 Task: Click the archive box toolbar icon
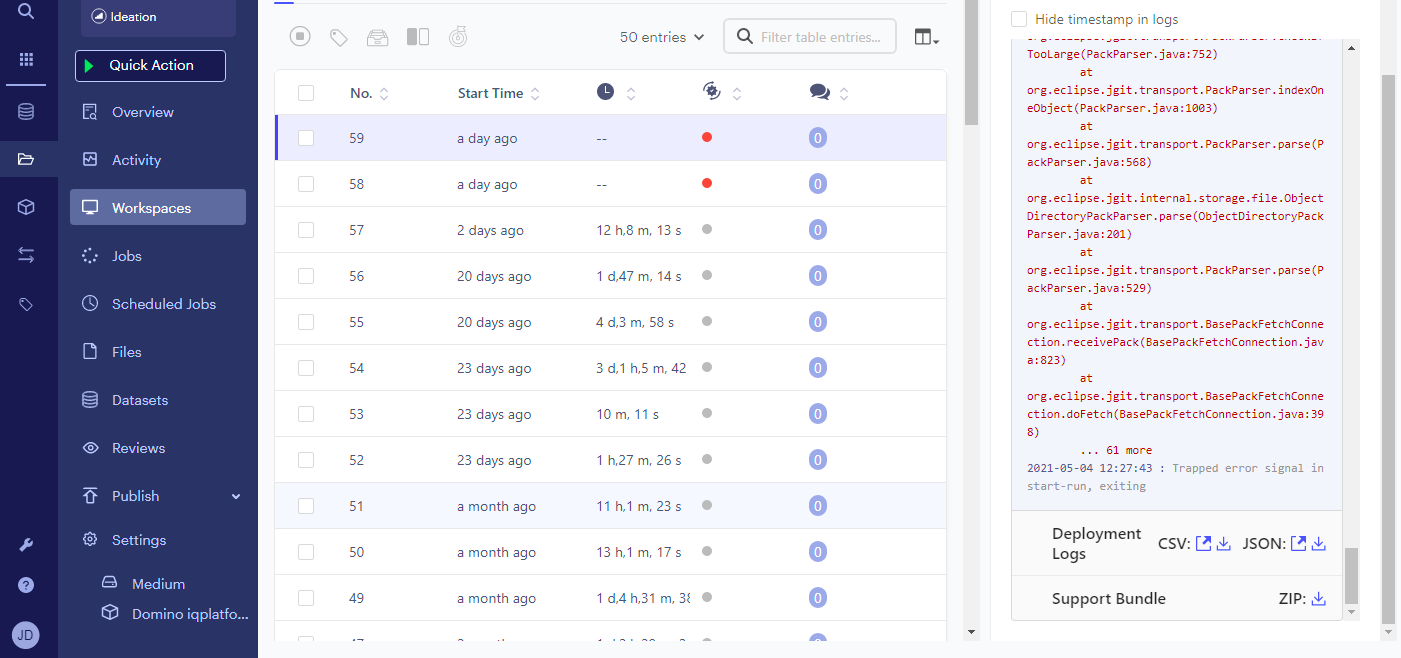point(377,37)
